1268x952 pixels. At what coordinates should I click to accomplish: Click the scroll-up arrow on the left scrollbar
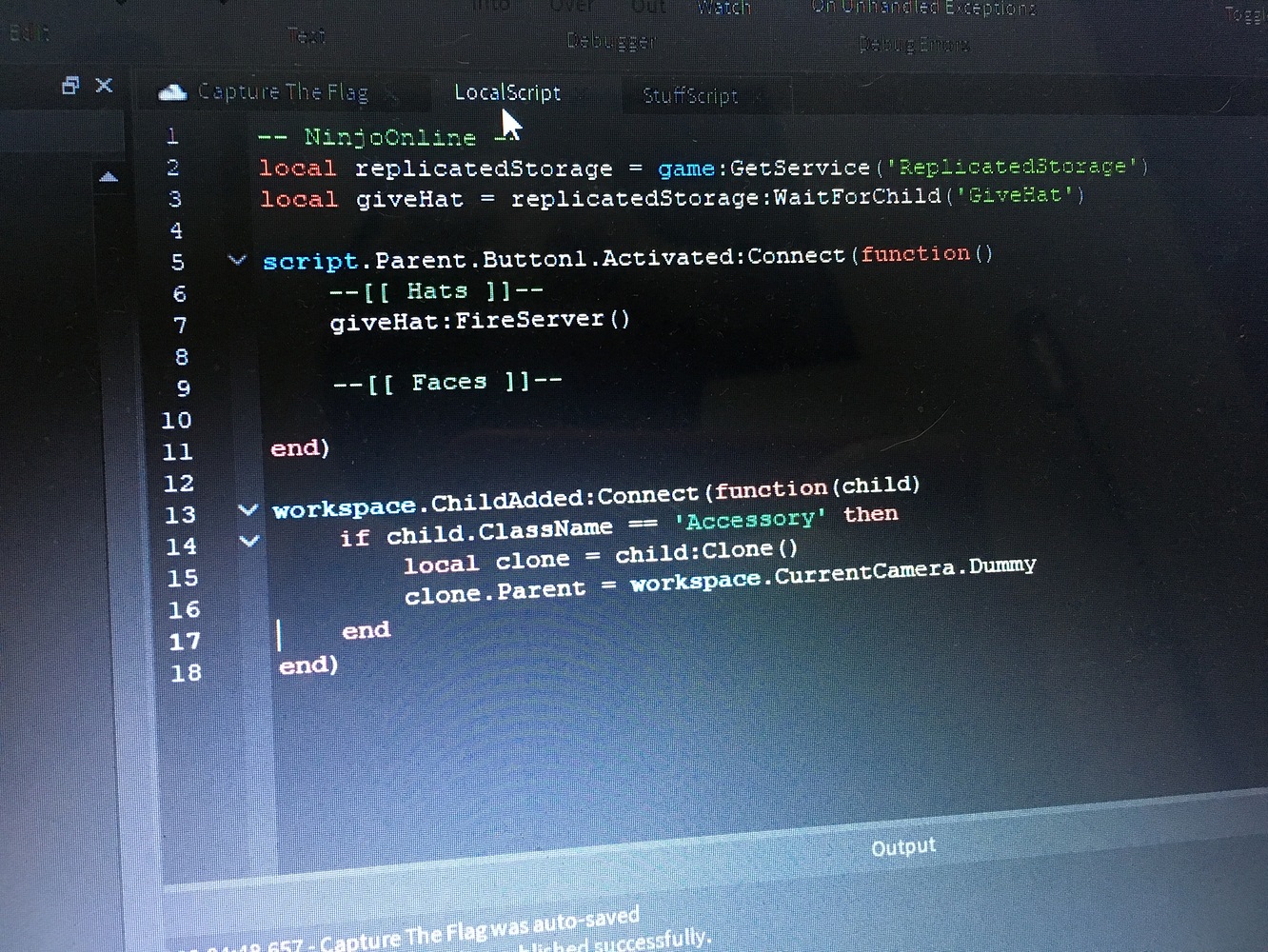109,177
